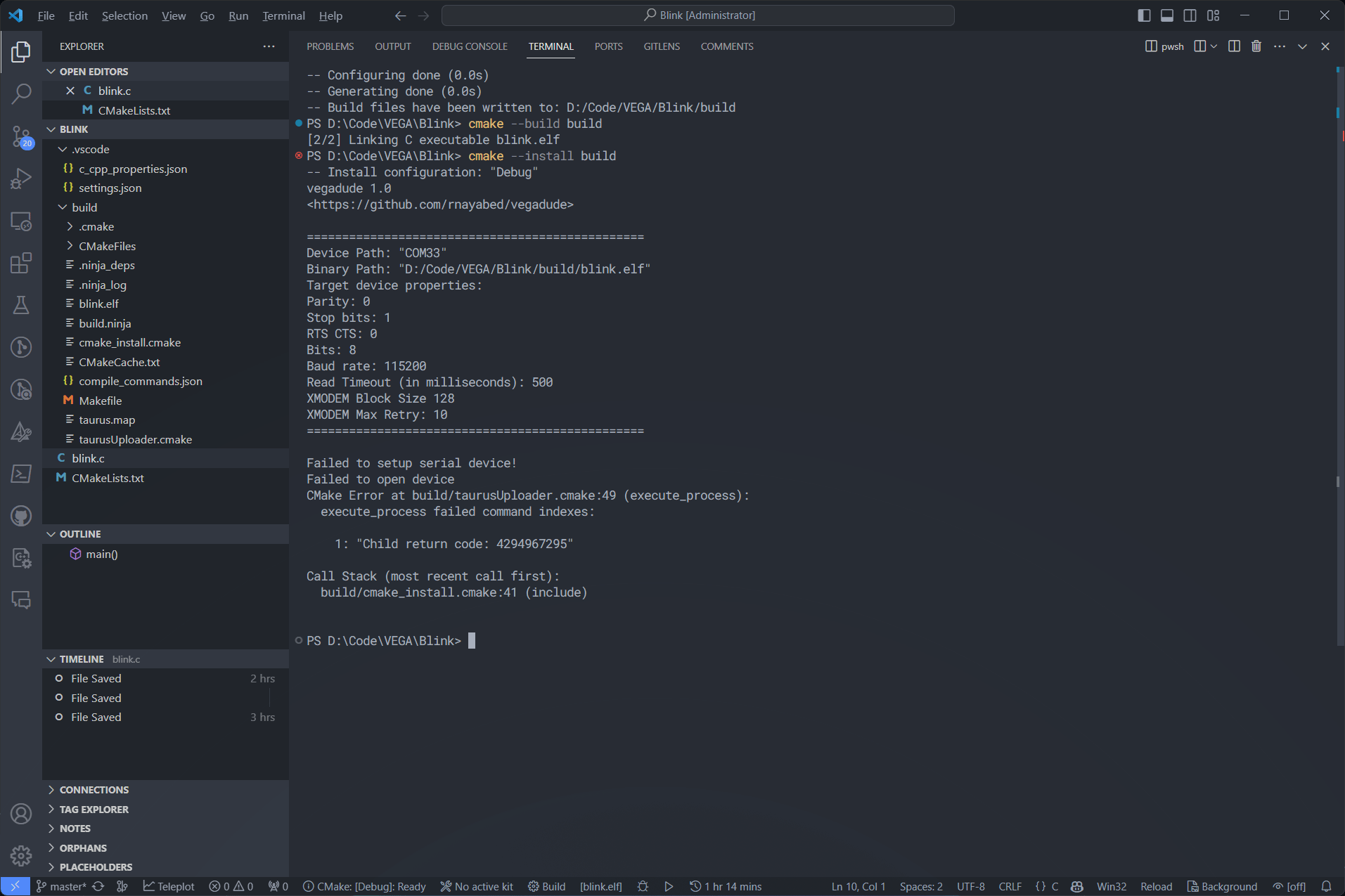Click the command center search box
This screenshot has width=1345, height=896.
(x=698, y=15)
